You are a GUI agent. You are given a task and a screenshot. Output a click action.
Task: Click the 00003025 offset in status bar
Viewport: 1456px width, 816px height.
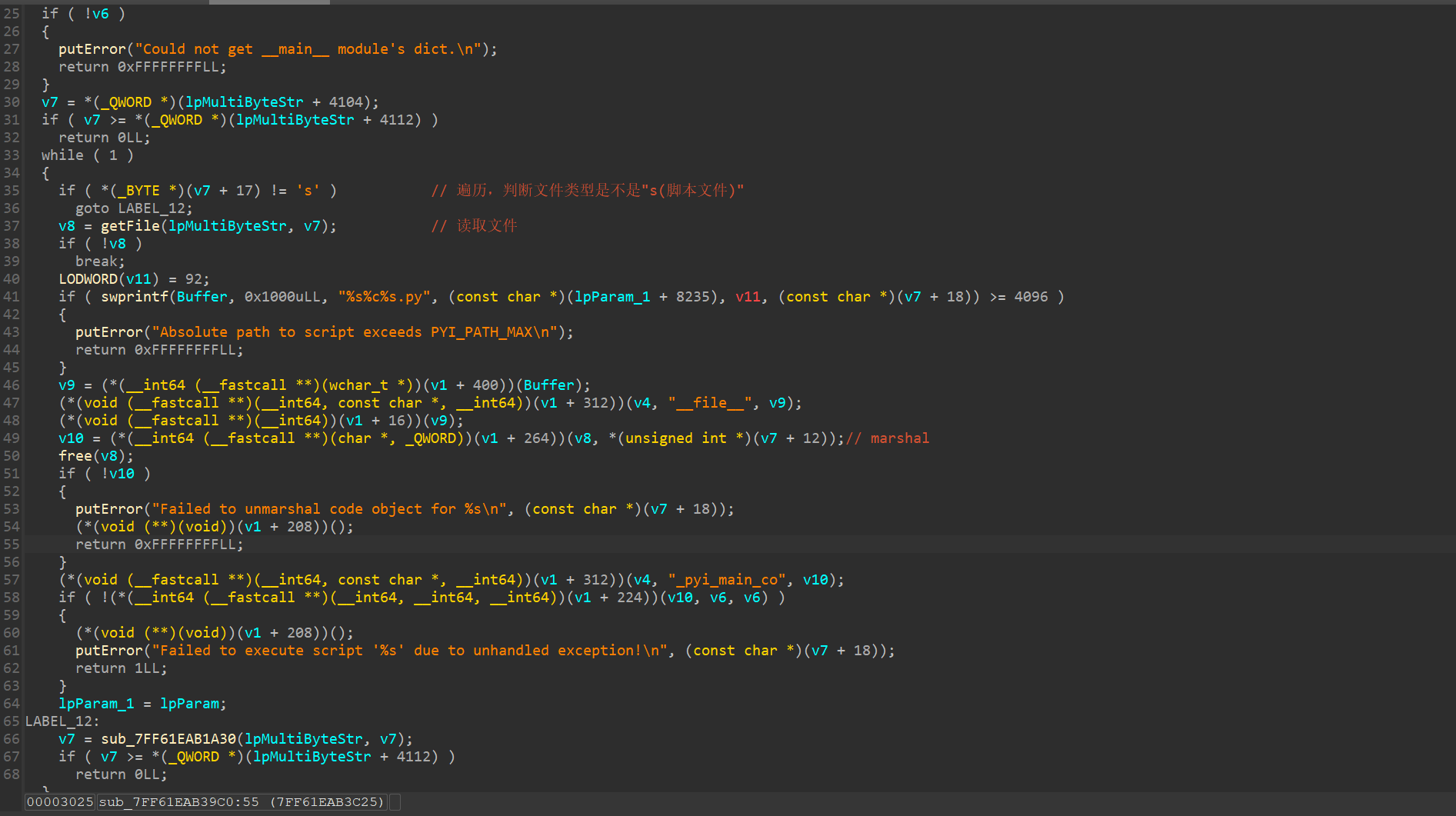60,802
